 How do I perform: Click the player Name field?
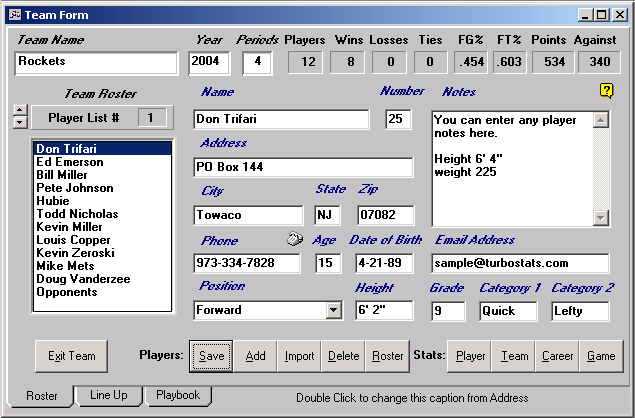pyautogui.click(x=281, y=119)
